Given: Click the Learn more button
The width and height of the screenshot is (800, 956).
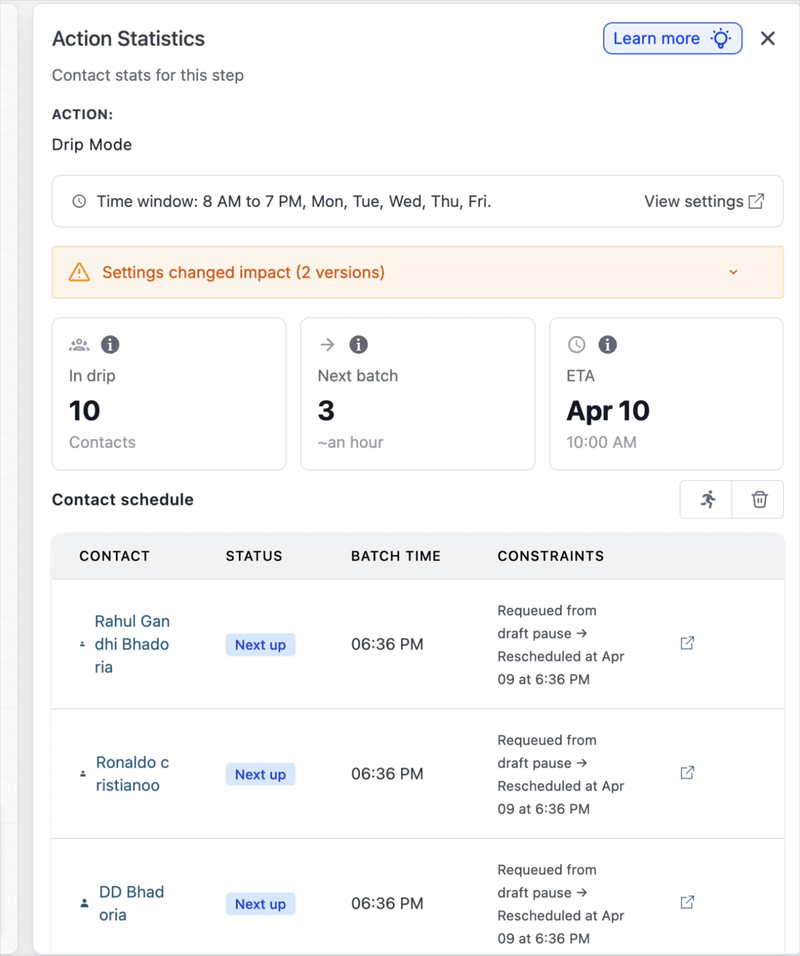Looking at the screenshot, I should 672,38.
